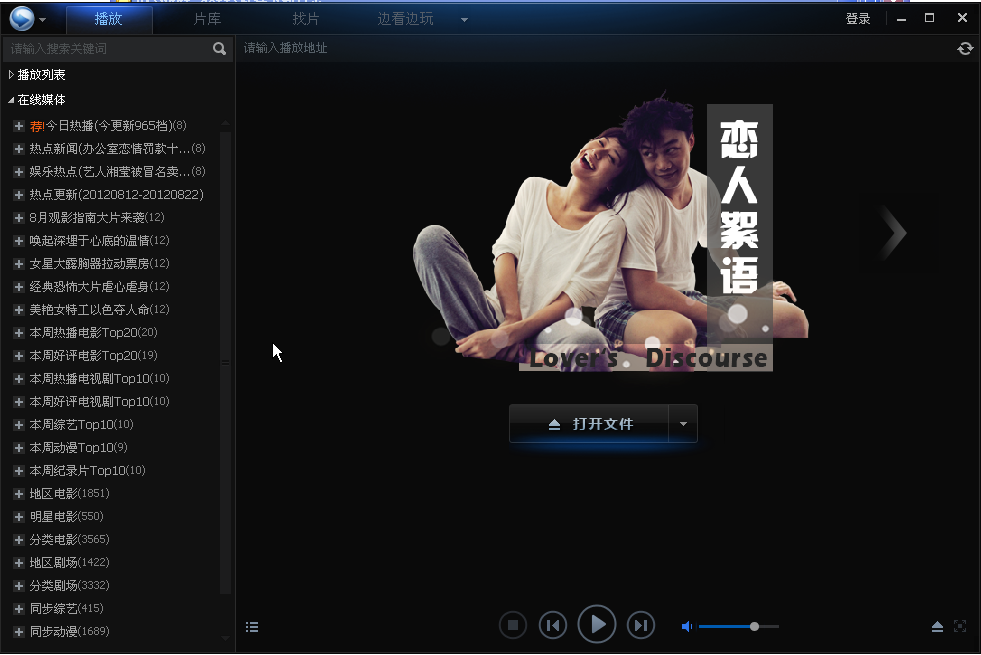
Task: Click the magnifier search icon
Action: 219,48
